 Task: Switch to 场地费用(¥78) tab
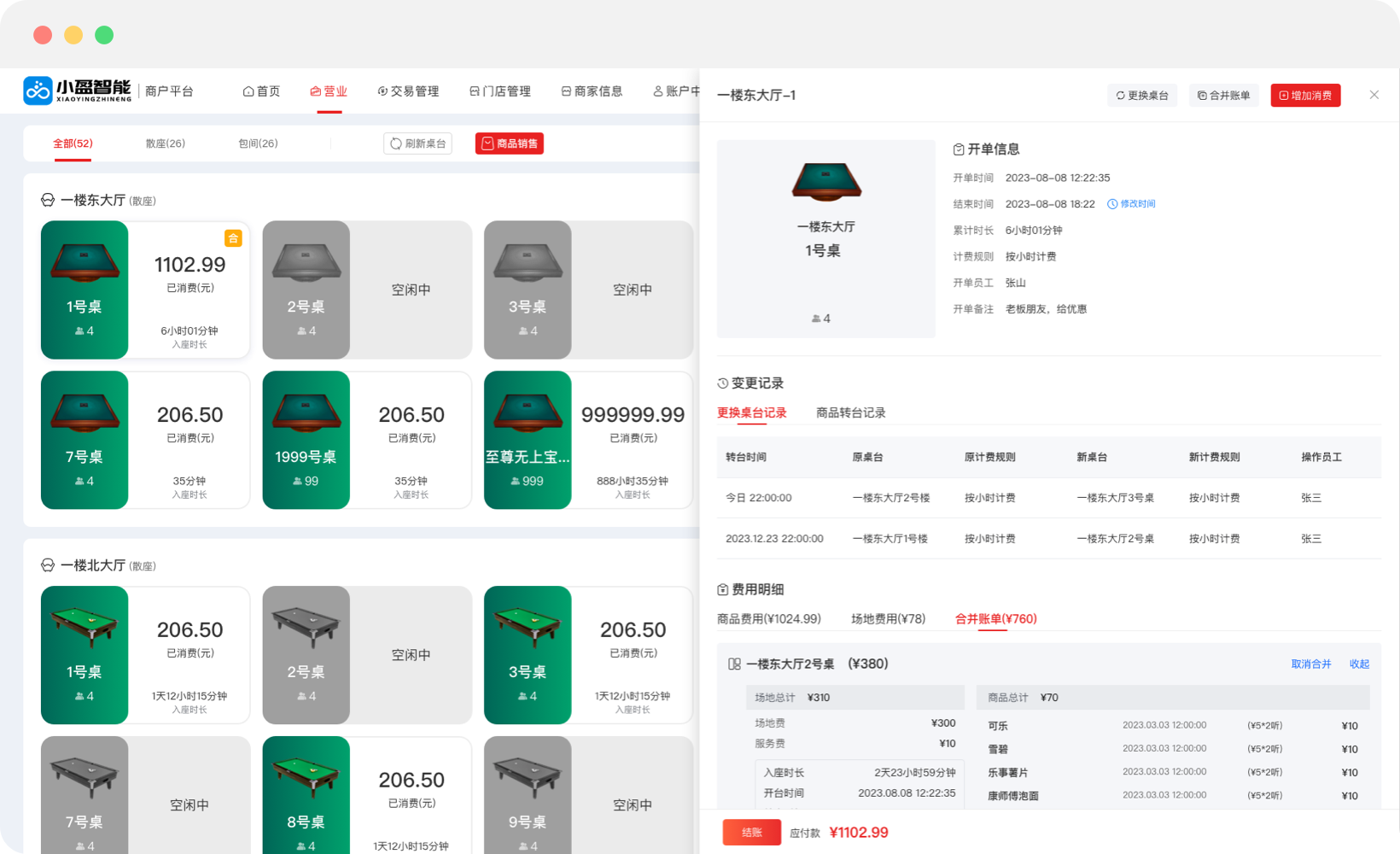(888, 618)
